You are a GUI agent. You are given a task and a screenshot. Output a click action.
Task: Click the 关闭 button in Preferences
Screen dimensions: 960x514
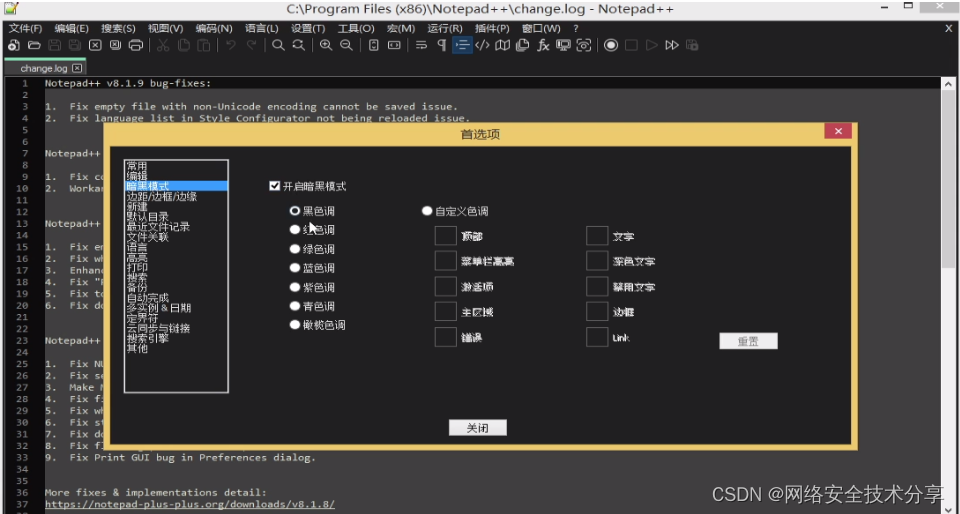tap(478, 428)
